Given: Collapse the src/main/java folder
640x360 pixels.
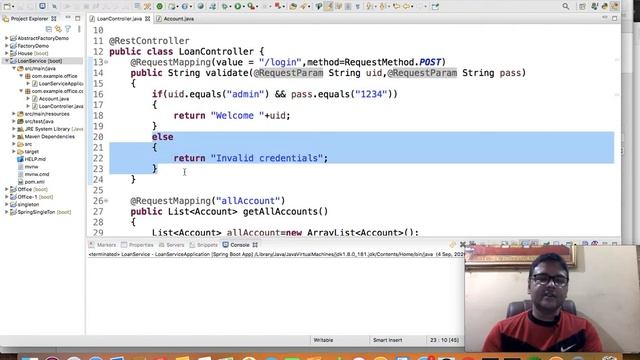Looking at the screenshot, I should [14, 68].
